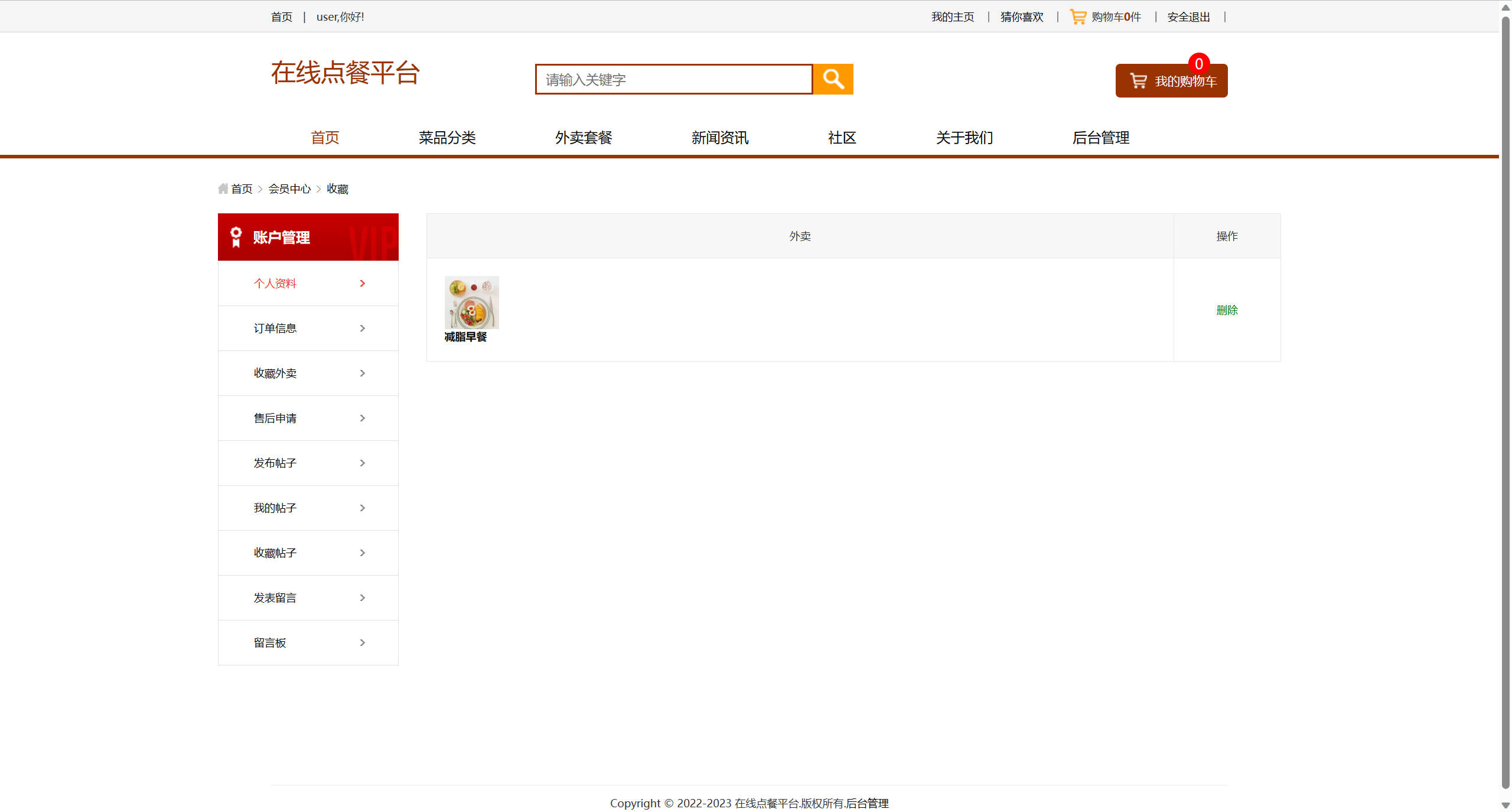Click the red 0 badge on the cart button
The width and height of the screenshot is (1512, 812).
point(1198,64)
